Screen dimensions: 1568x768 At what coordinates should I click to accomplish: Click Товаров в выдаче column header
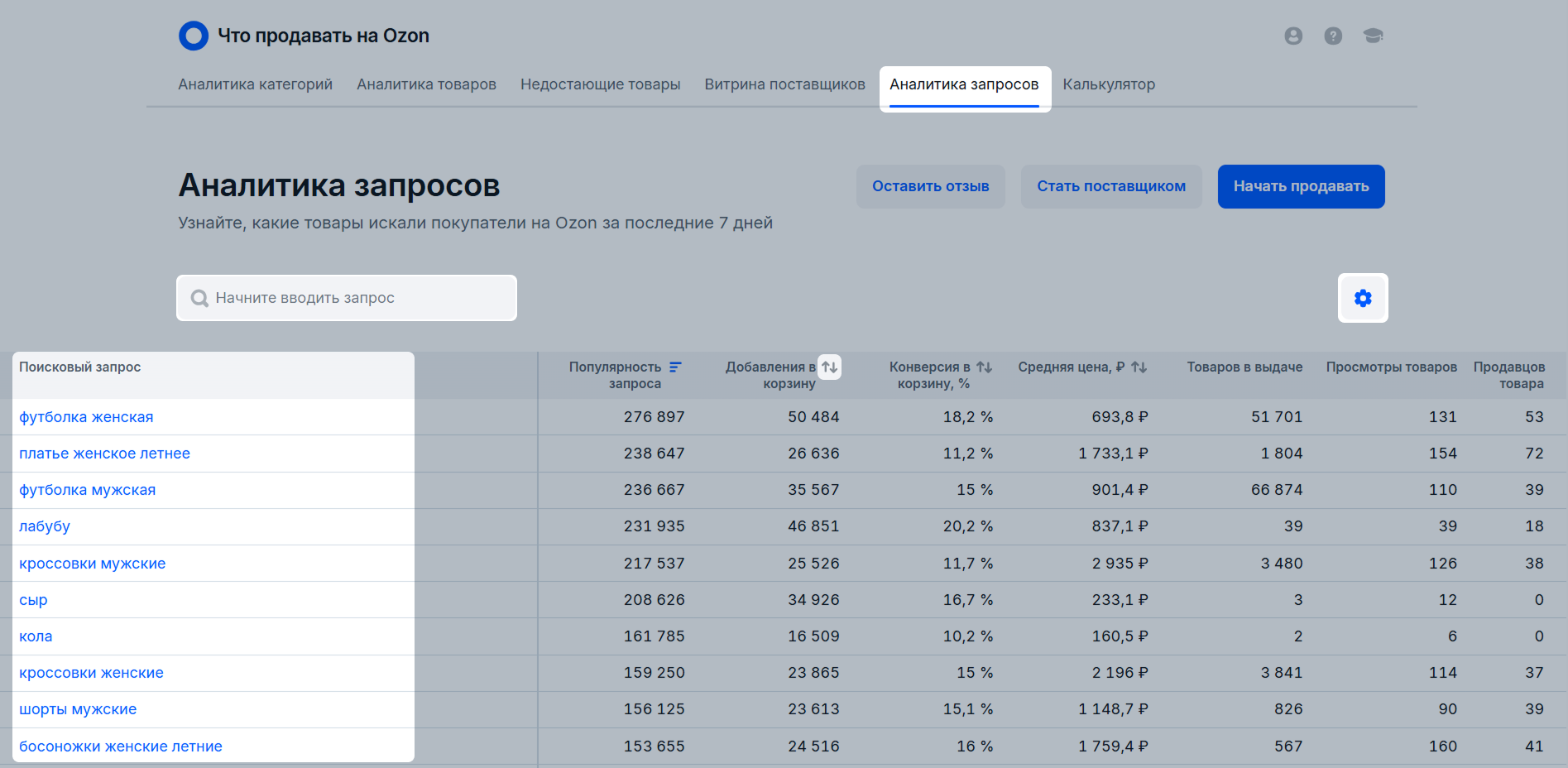(1244, 367)
